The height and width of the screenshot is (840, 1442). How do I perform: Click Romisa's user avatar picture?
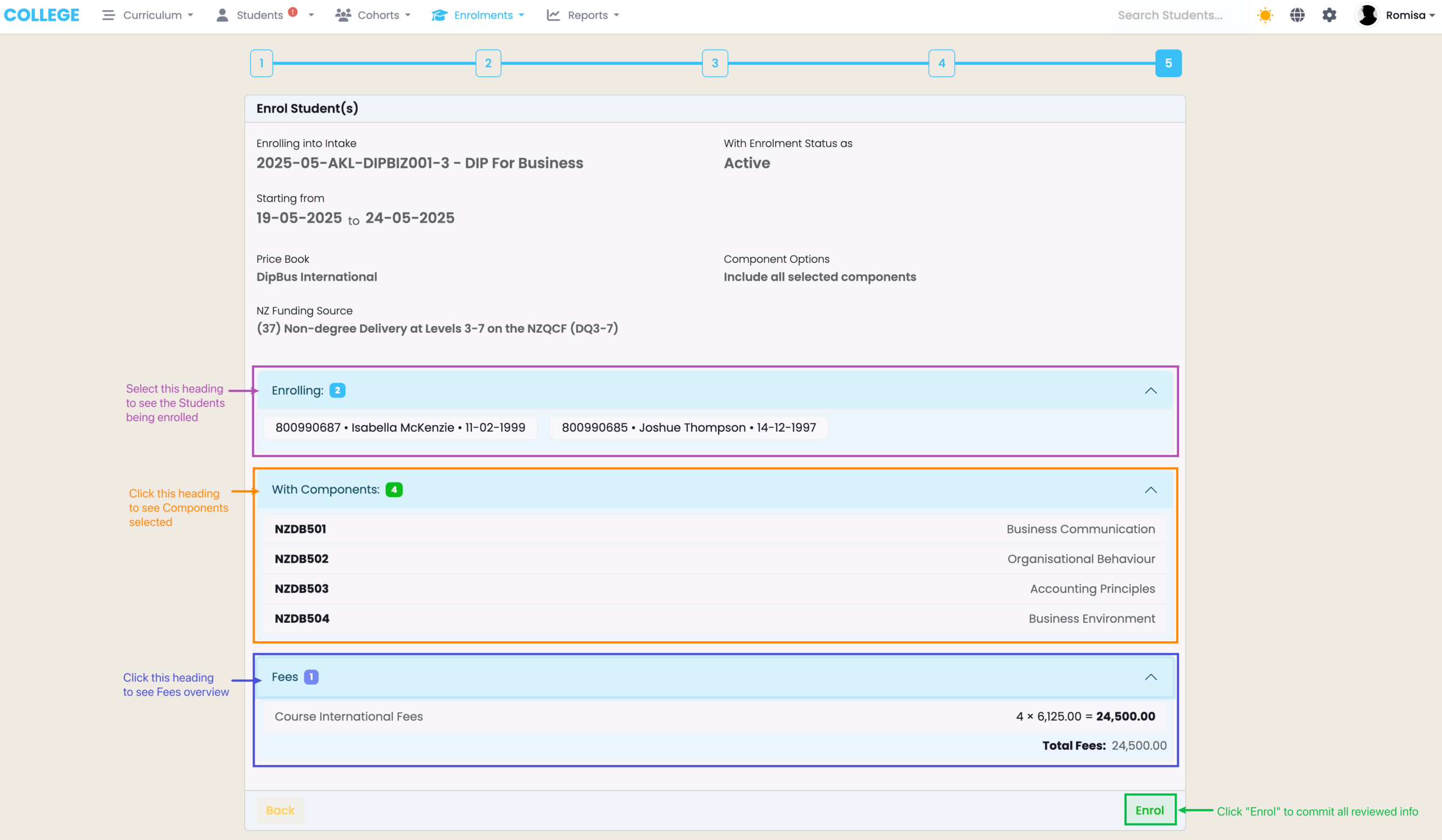(x=1368, y=15)
